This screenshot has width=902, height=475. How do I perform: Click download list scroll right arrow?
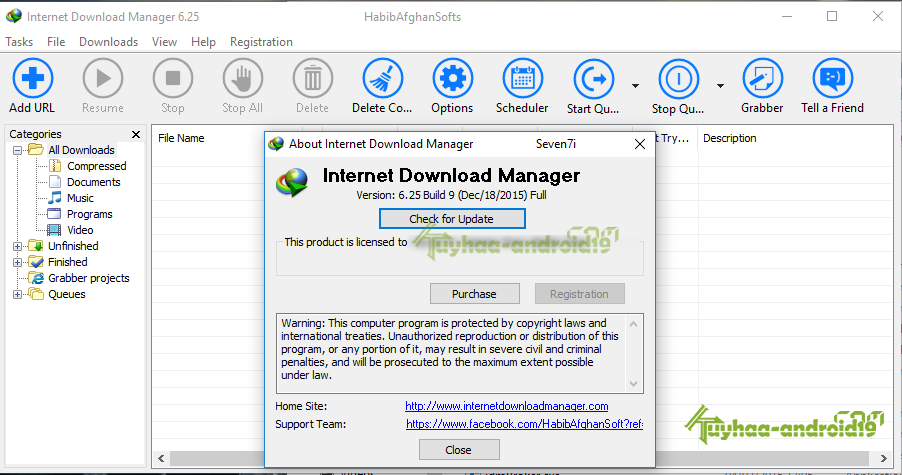[884, 458]
